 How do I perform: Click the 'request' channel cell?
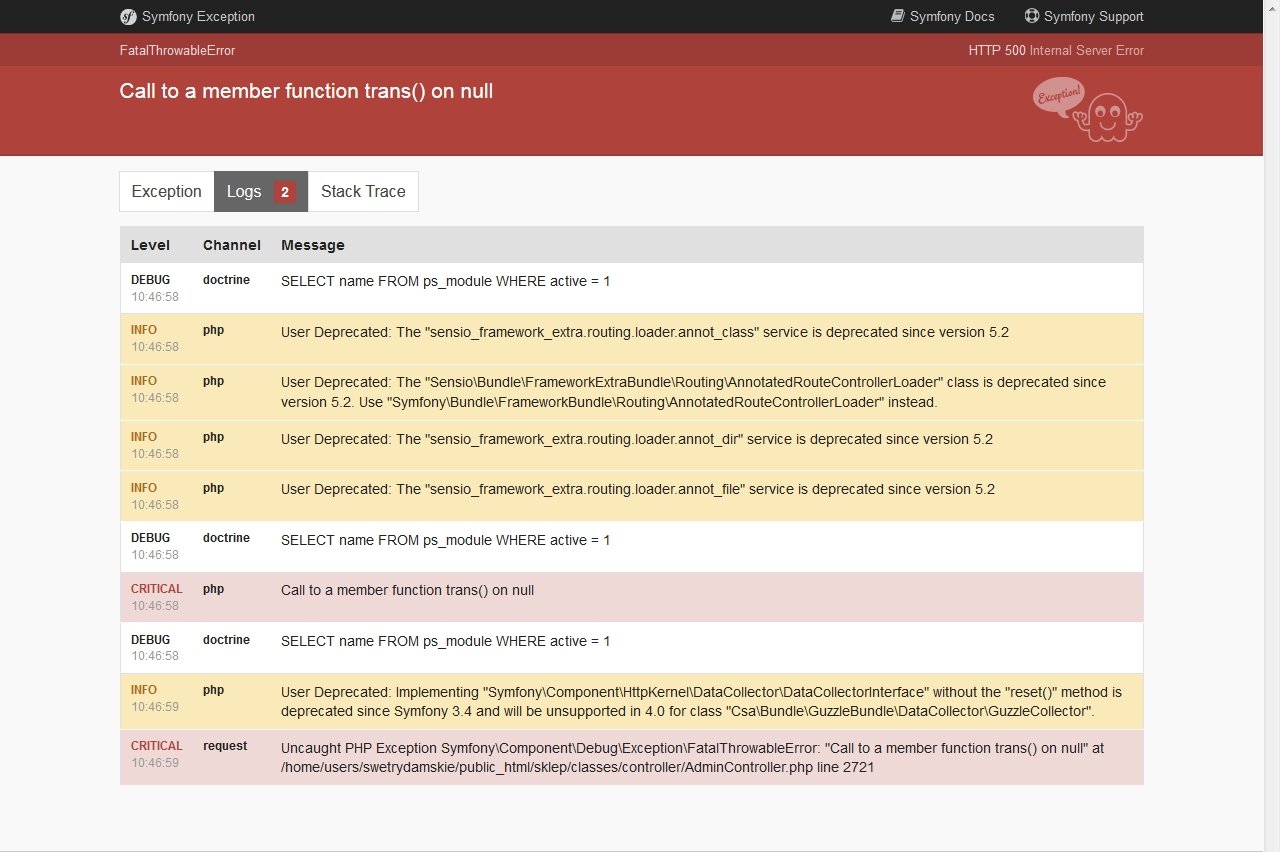click(225, 746)
